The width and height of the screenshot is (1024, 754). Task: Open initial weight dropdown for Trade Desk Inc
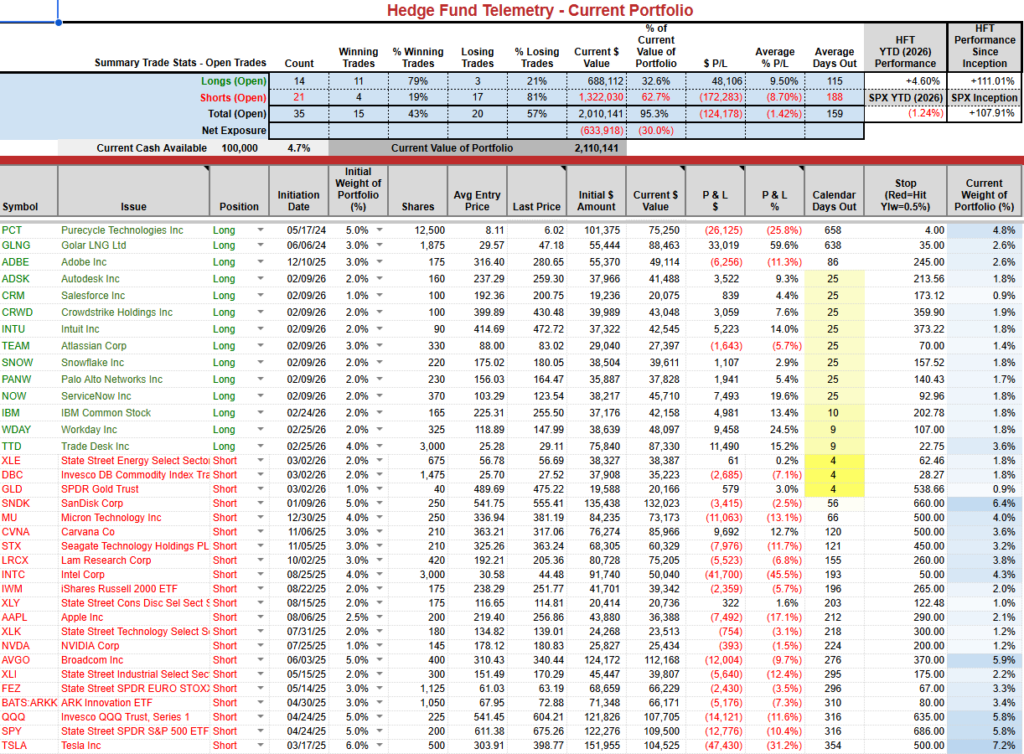[x=377, y=446]
